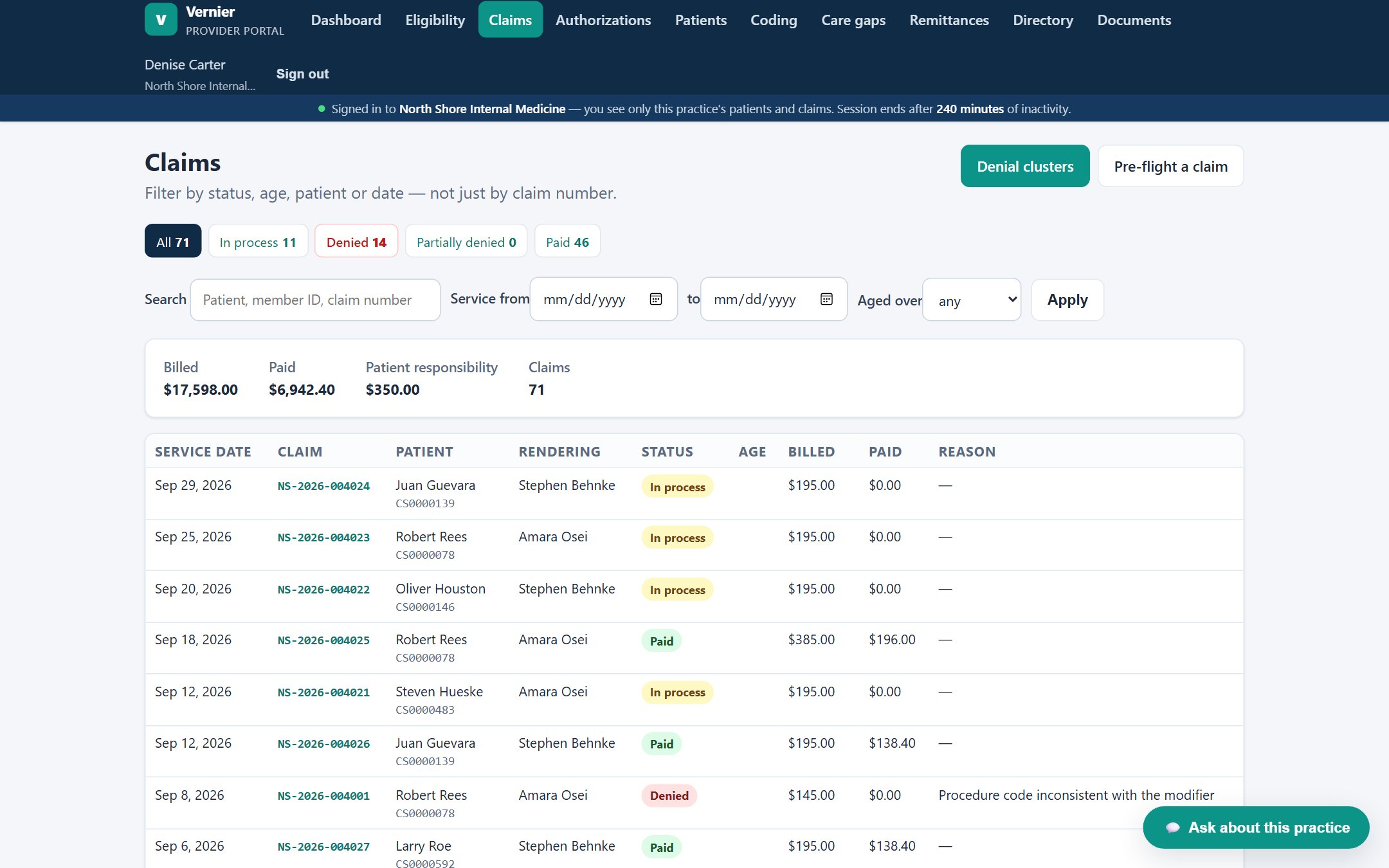
Task: Go to Eligibility page
Action: [435, 20]
